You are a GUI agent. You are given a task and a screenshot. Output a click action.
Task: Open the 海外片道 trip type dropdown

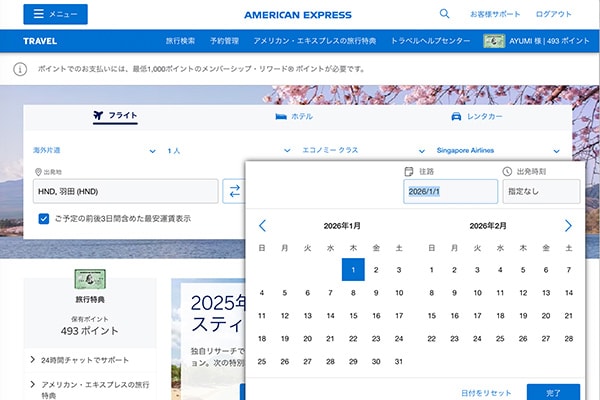pyautogui.click(x=90, y=150)
